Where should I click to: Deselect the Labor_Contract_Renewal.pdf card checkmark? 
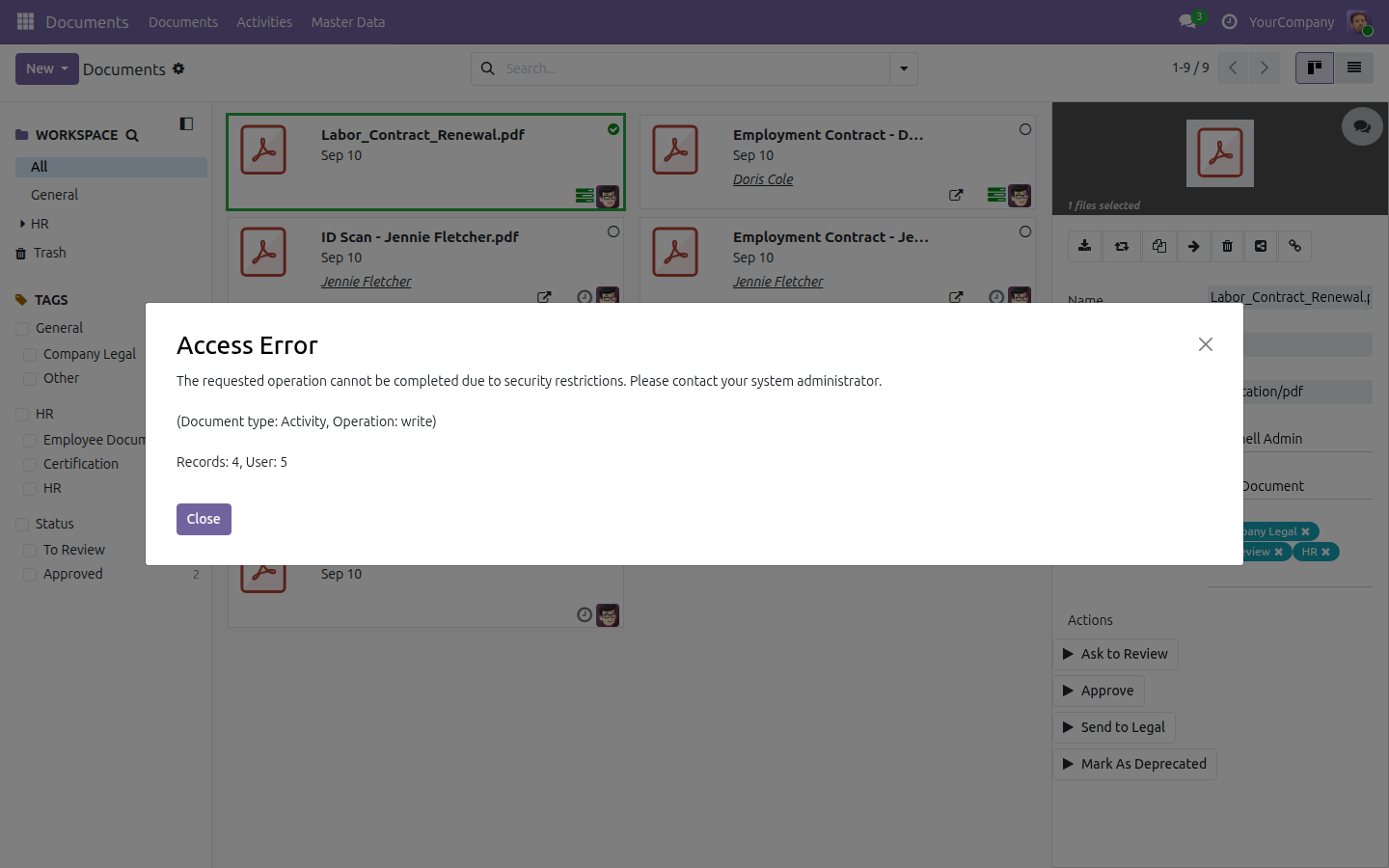click(613, 129)
